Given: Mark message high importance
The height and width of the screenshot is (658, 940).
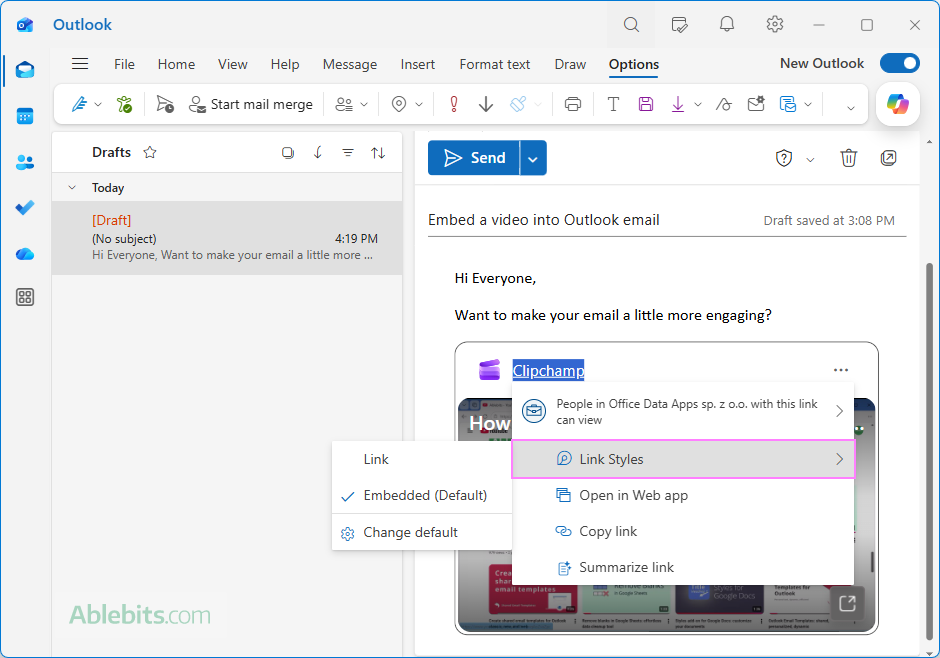Looking at the screenshot, I should 454,104.
